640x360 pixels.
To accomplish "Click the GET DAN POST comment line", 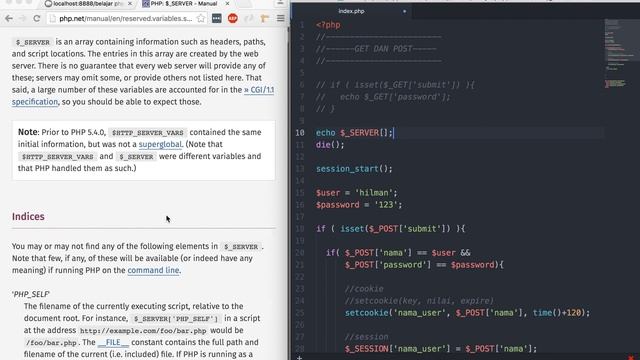I will (376, 49).
